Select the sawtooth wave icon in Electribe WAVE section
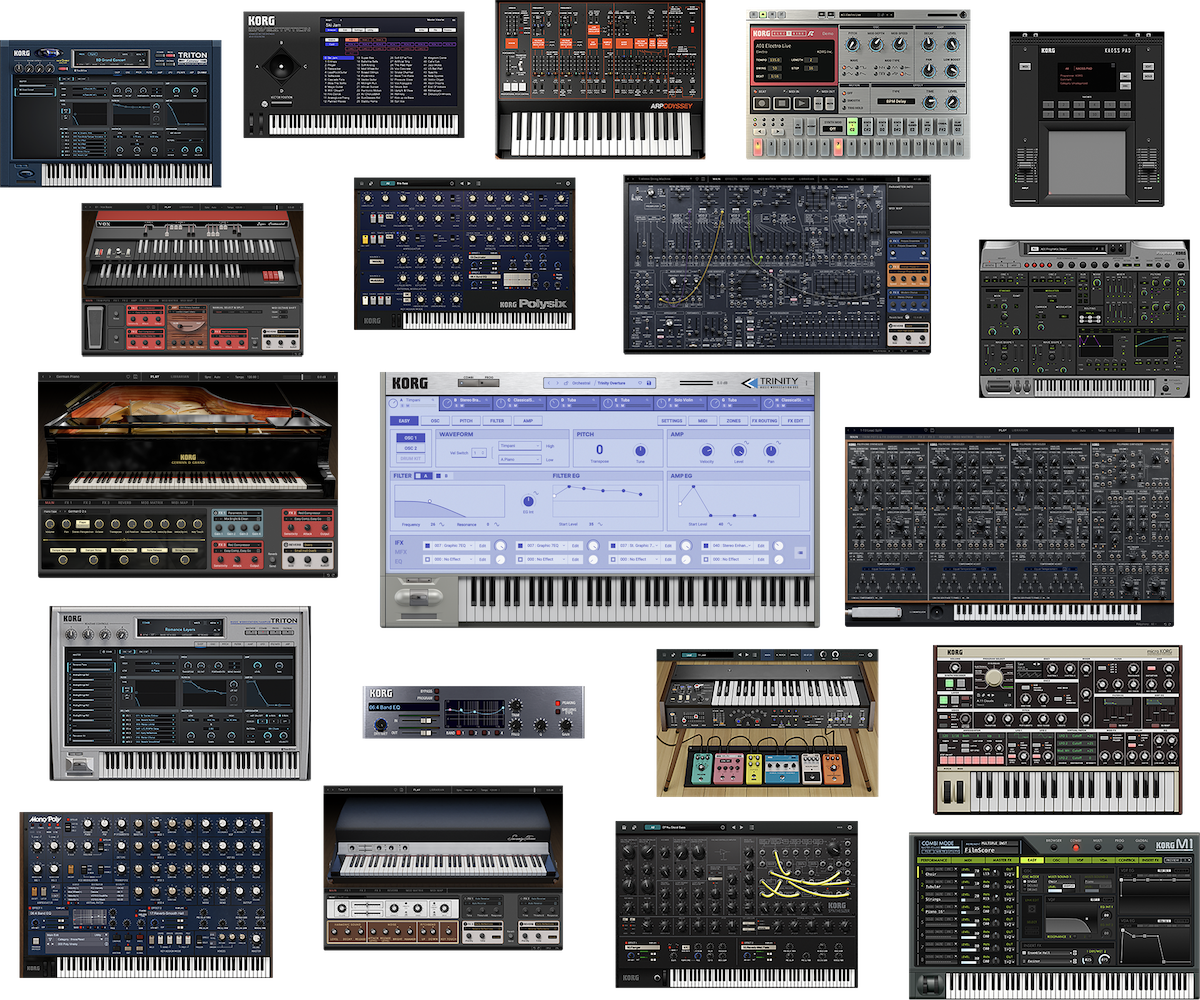The width and height of the screenshot is (1200, 1000). coord(857,74)
